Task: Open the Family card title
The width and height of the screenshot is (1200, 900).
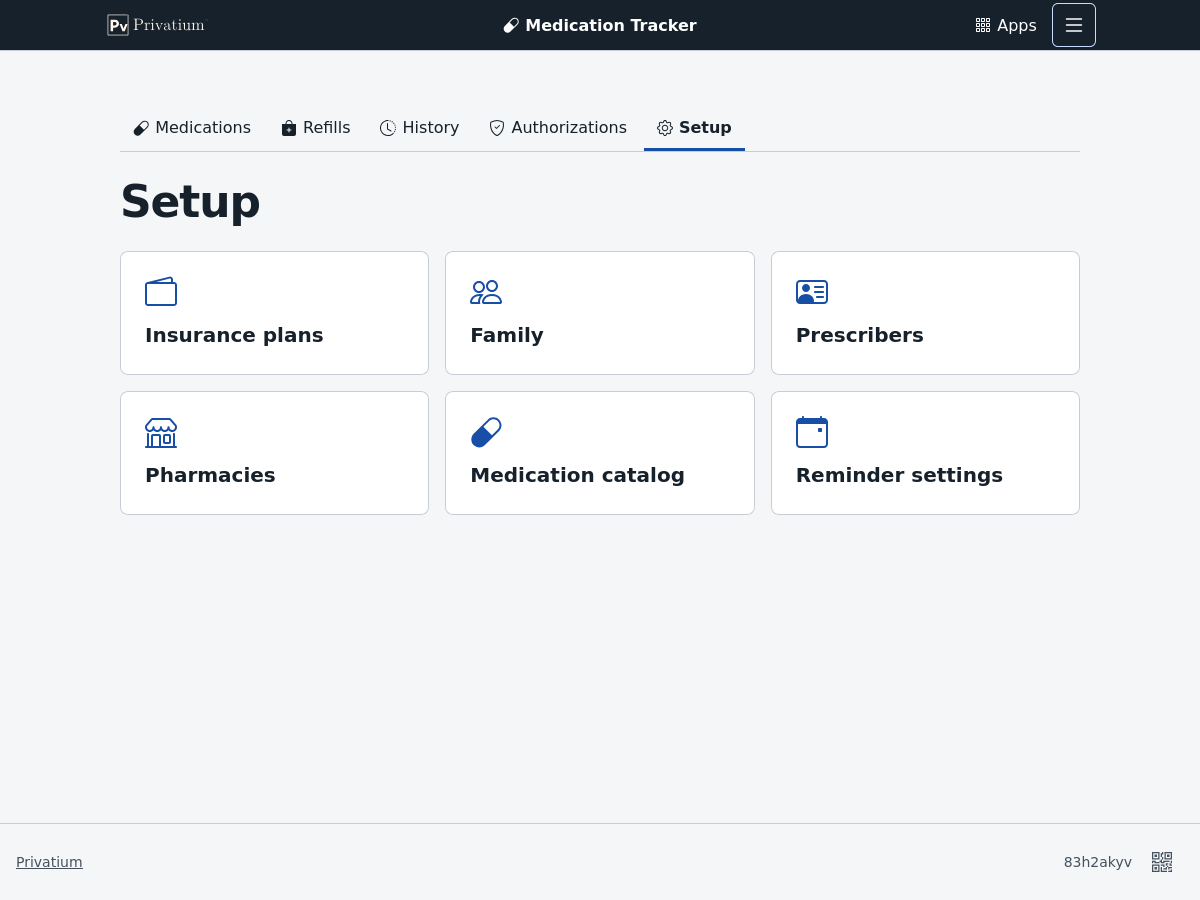Action: [x=507, y=335]
